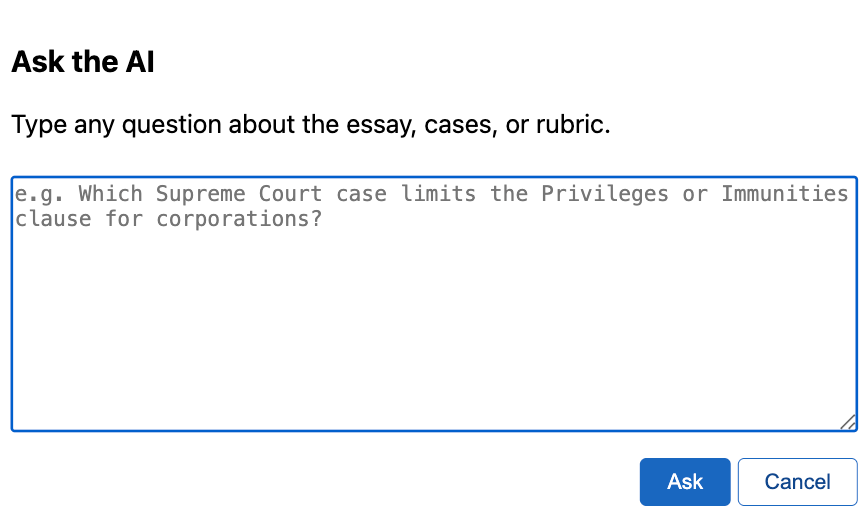868x527 pixels.
Task: Activate the blue-bordered text input
Action: click(434, 304)
